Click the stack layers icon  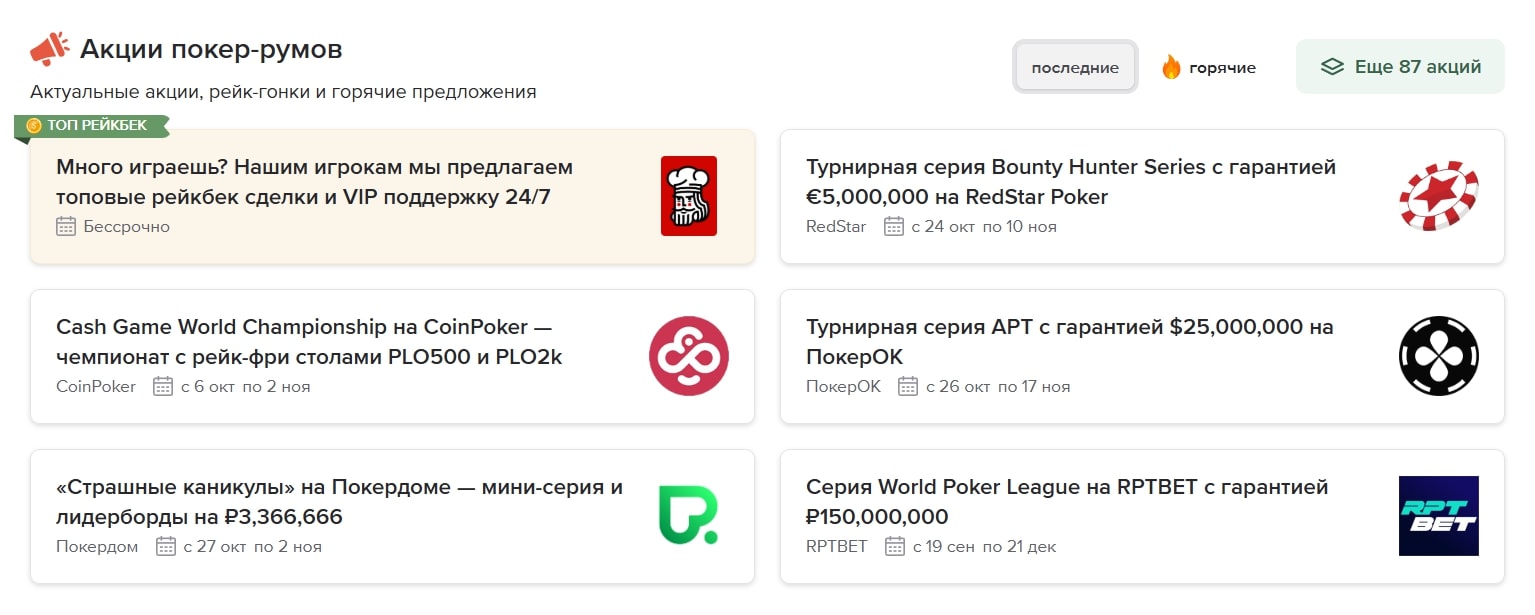1331,67
